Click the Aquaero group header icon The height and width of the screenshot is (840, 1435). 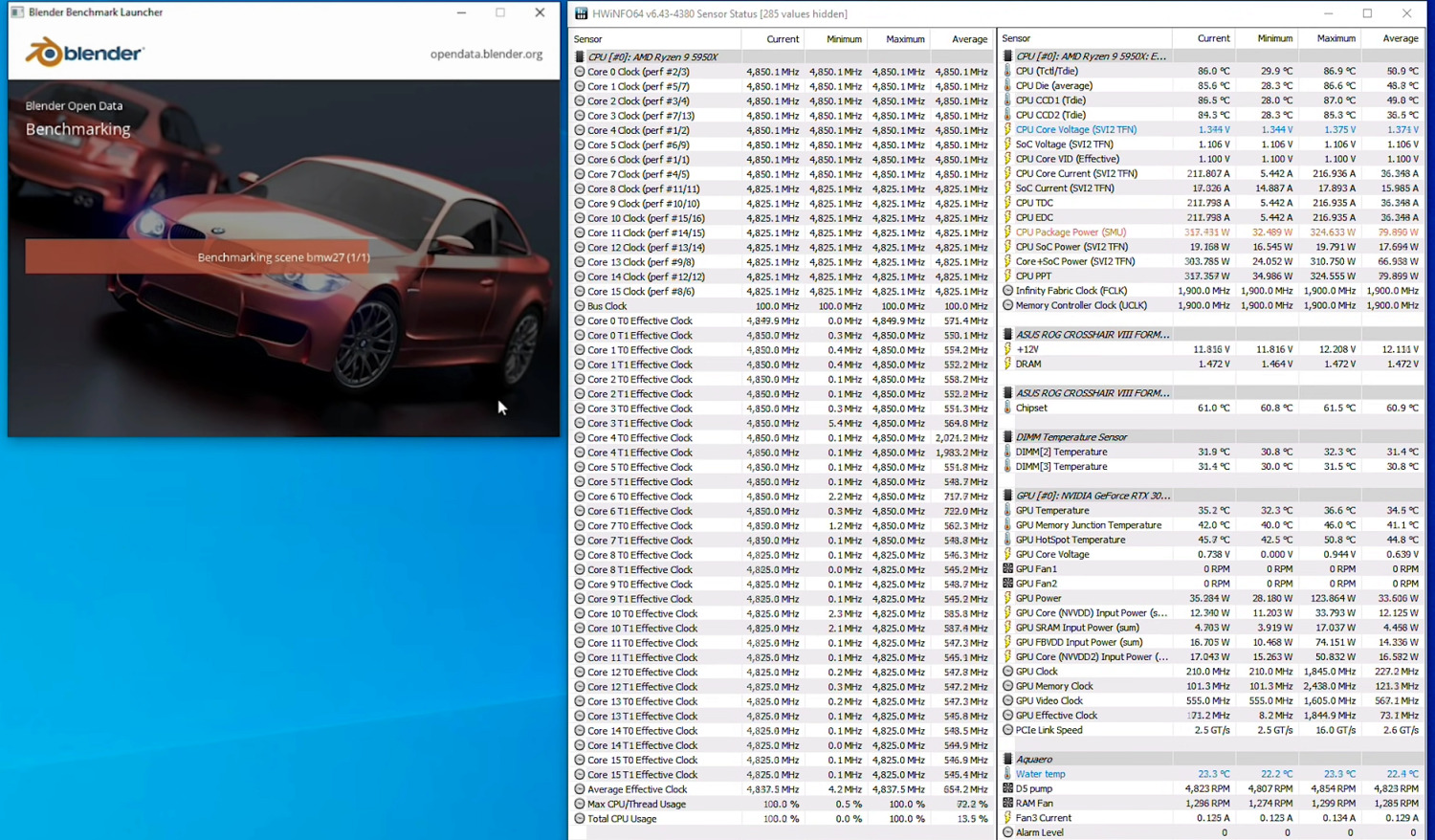click(x=1007, y=759)
